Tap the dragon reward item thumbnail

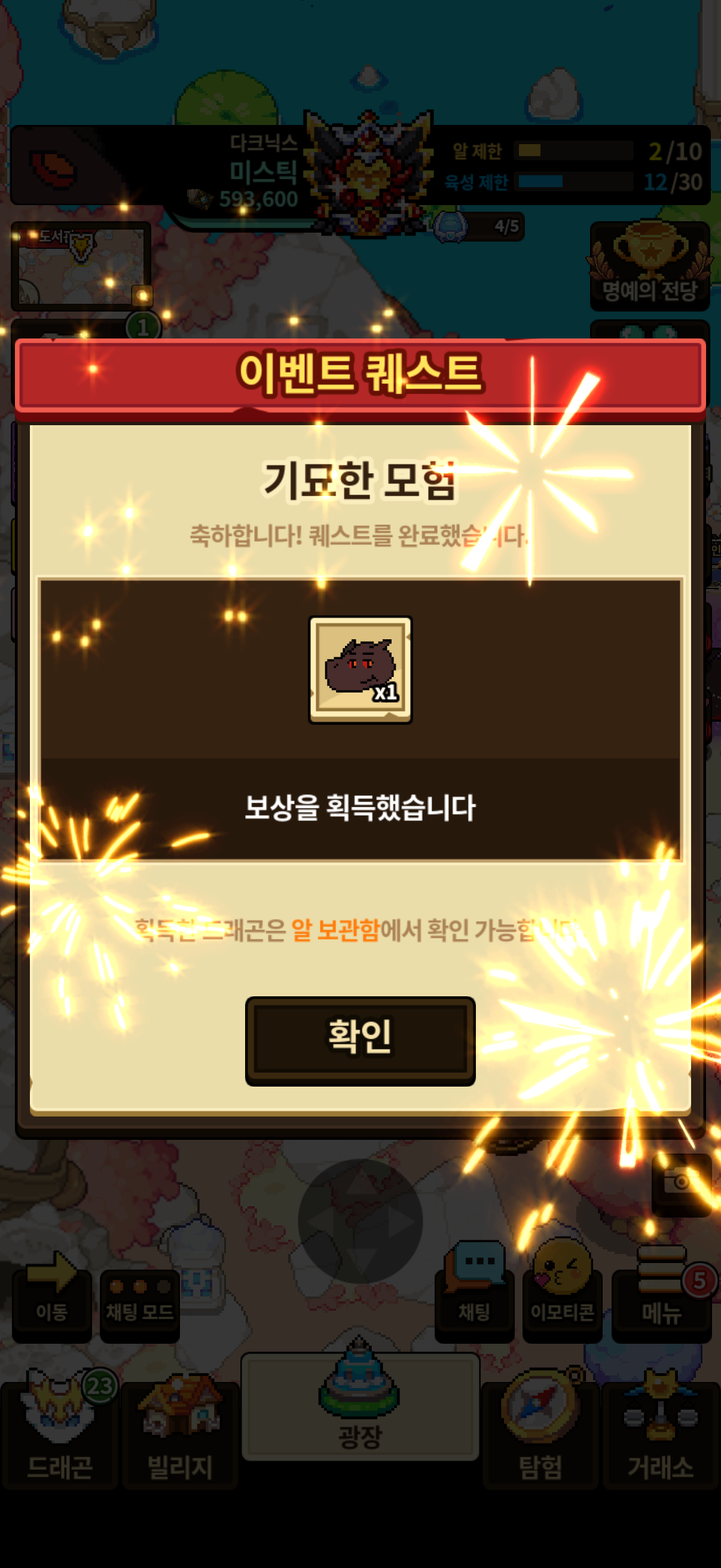360,670
